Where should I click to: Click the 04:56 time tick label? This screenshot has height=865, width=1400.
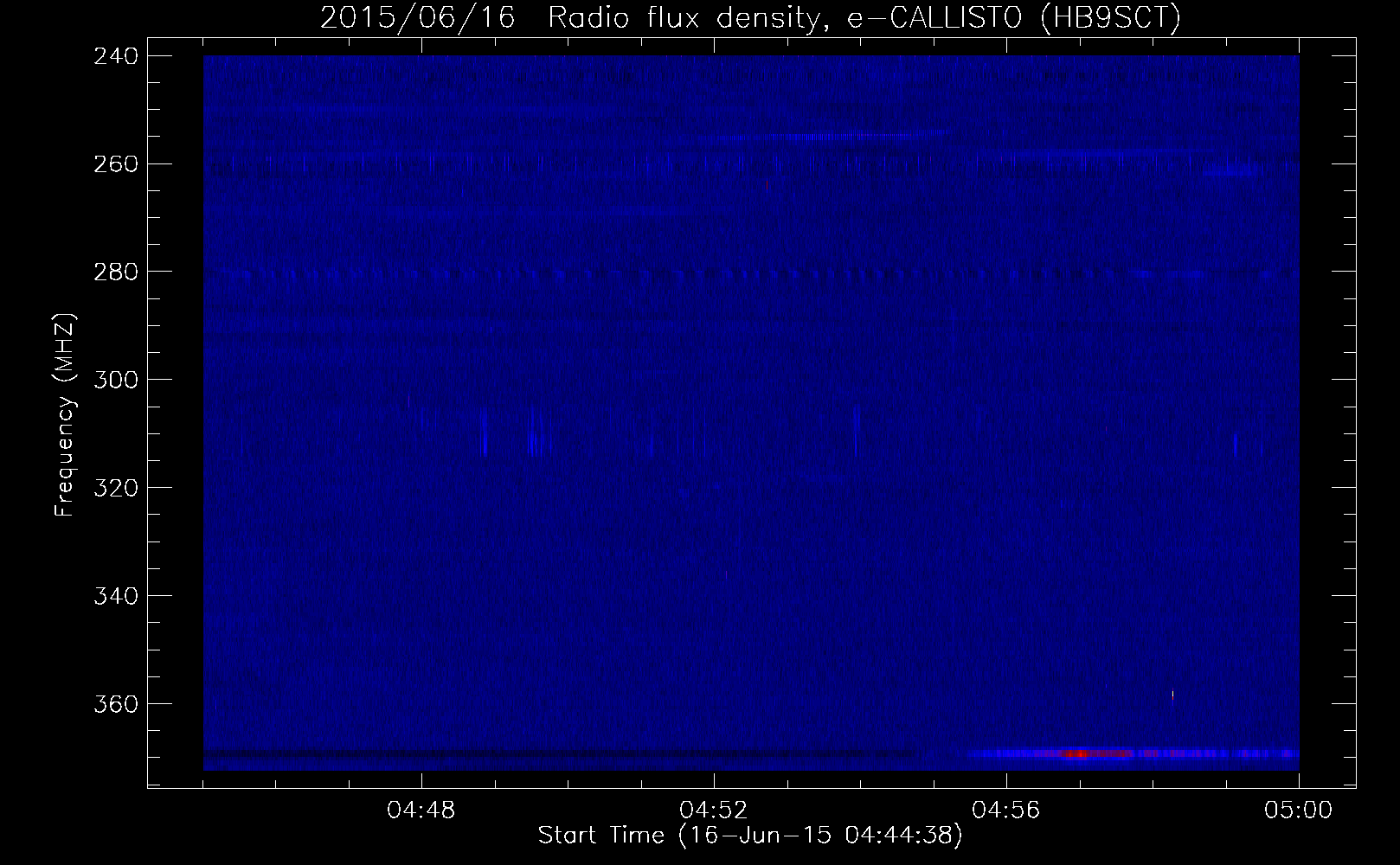pyautogui.click(x=1006, y=811)
